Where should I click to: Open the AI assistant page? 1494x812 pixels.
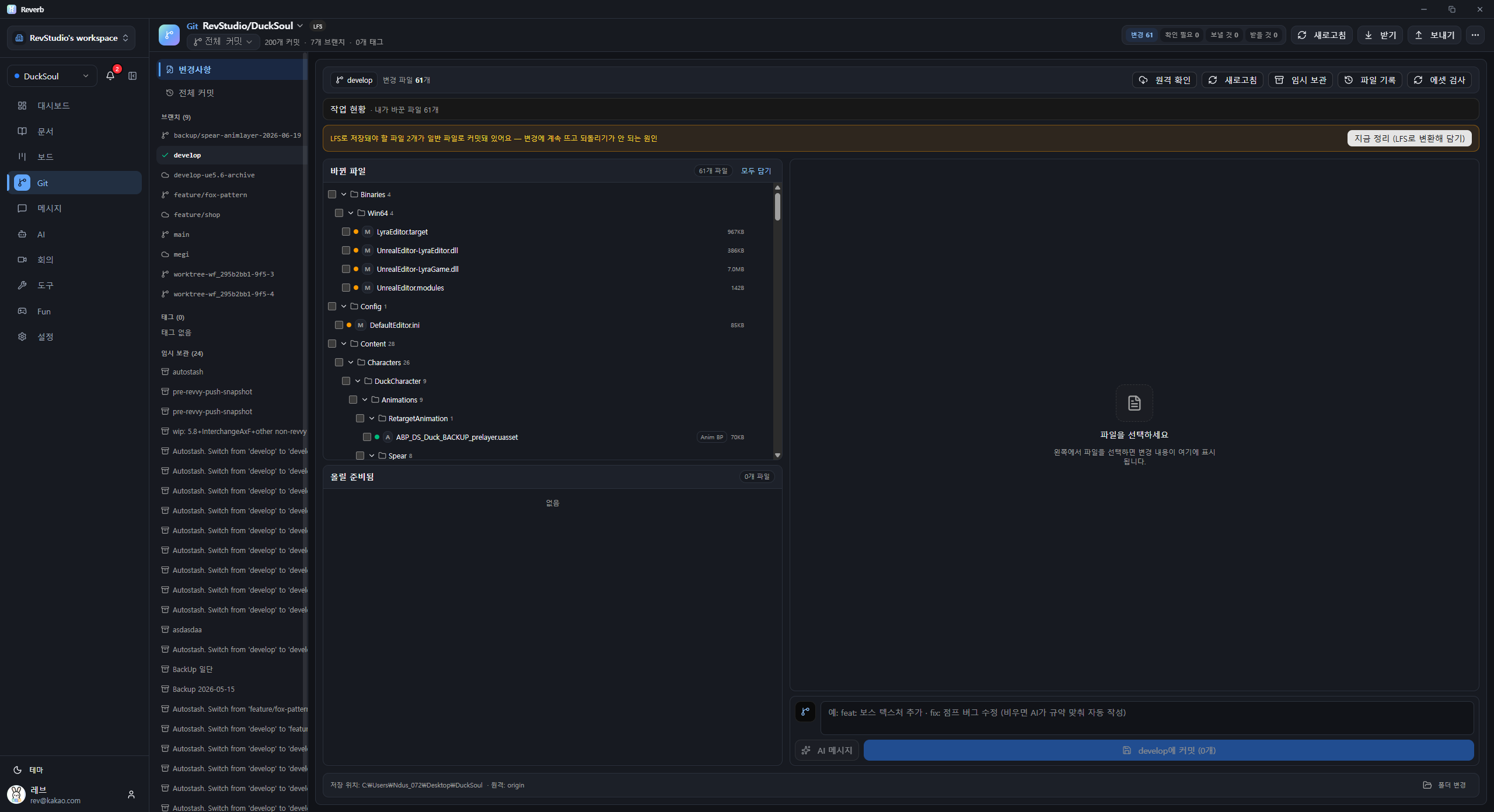point(75,234)
